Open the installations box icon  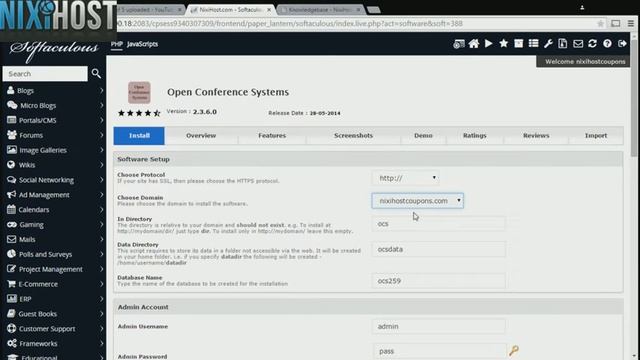518,44
